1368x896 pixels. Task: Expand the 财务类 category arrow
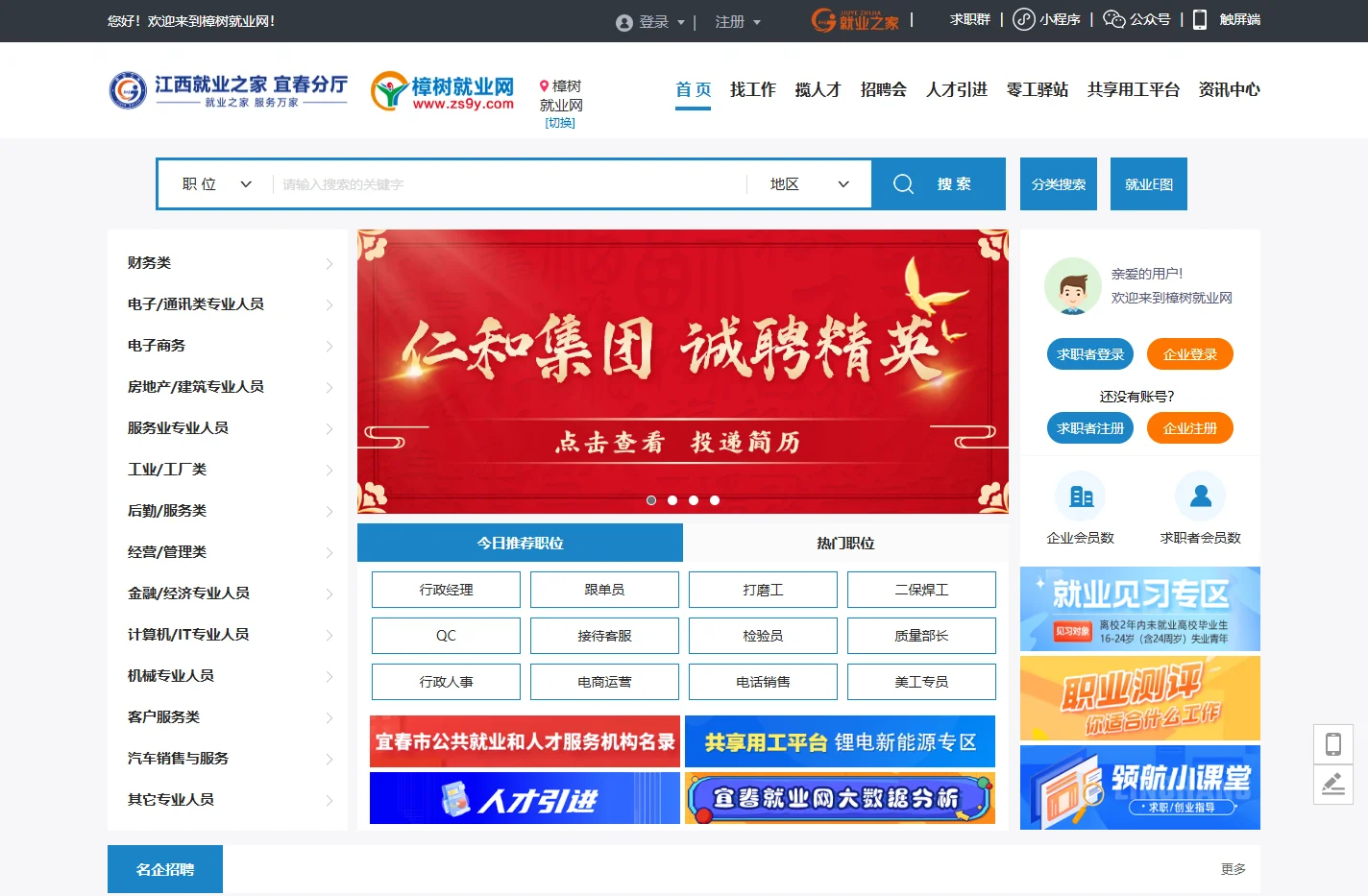click(x=329, y=263)
